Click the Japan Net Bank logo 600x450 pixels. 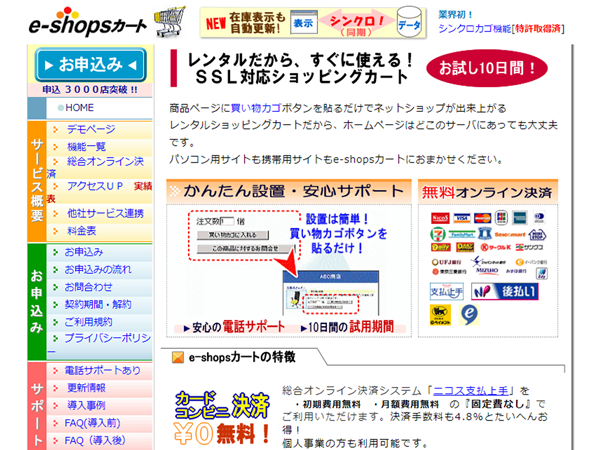488,261
